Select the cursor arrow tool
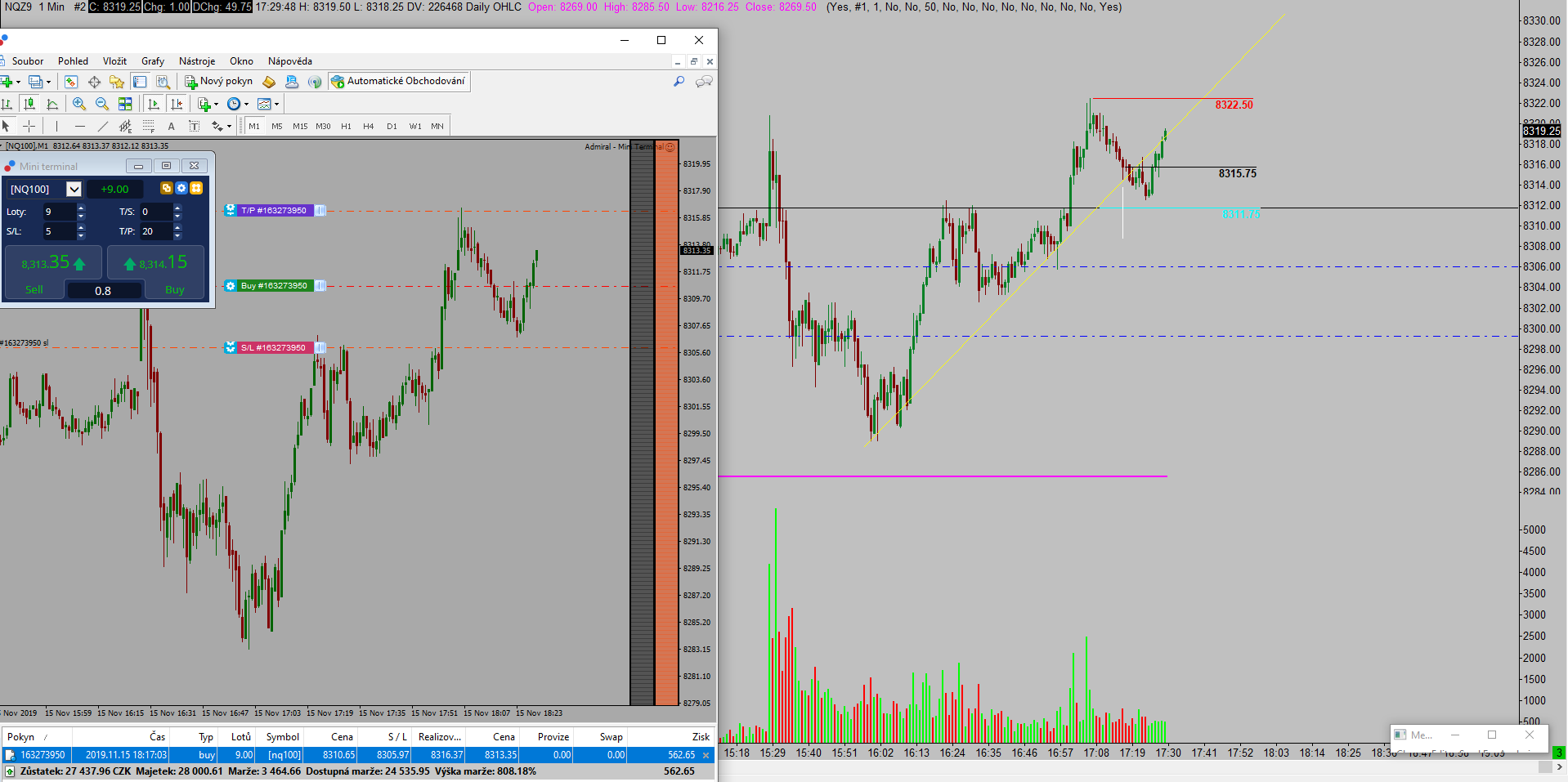The height and width of the screenshot is (782, 1568). [6, 126]
